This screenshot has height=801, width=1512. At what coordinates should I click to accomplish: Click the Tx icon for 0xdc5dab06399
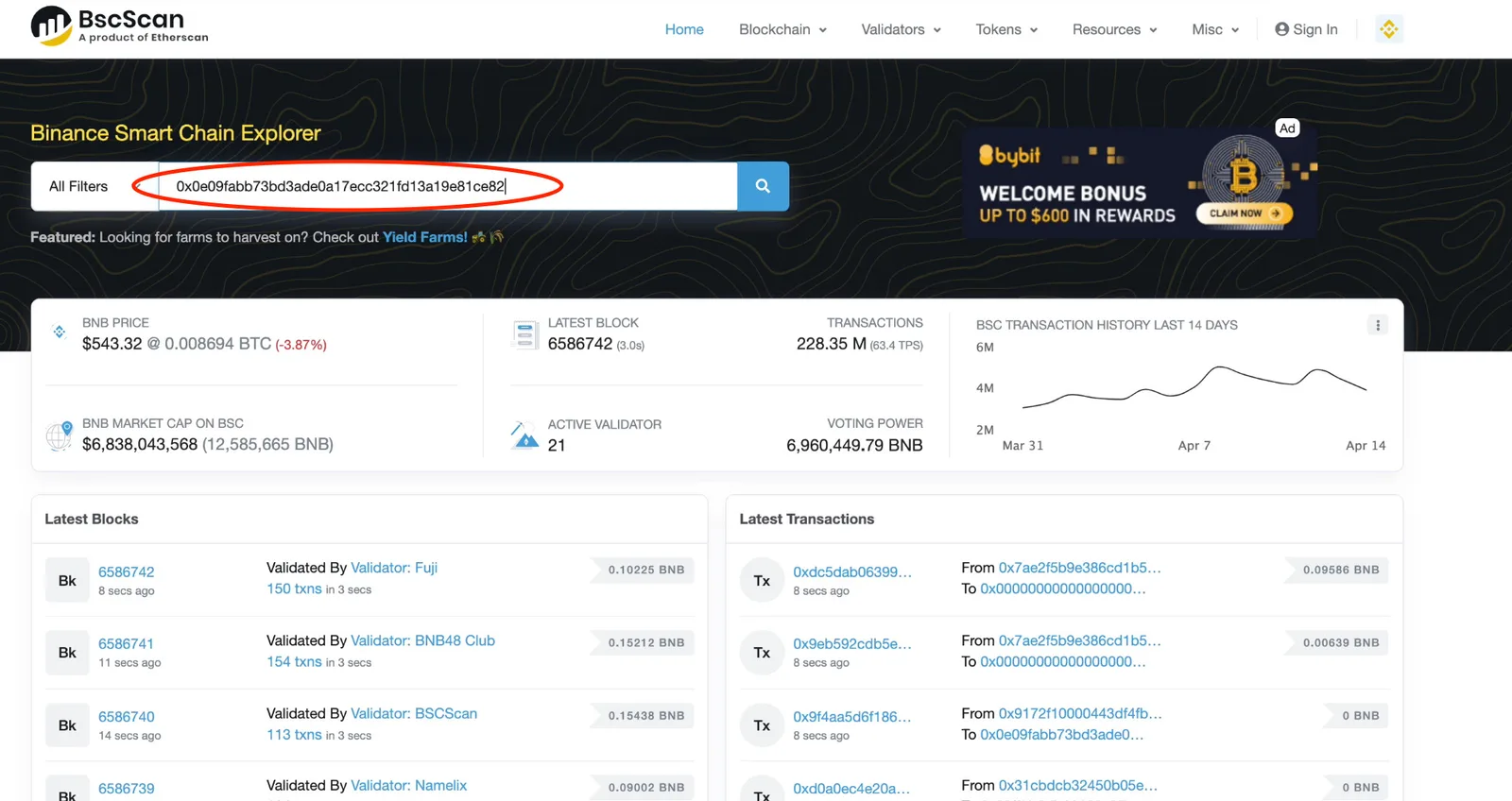pos(762,580)
